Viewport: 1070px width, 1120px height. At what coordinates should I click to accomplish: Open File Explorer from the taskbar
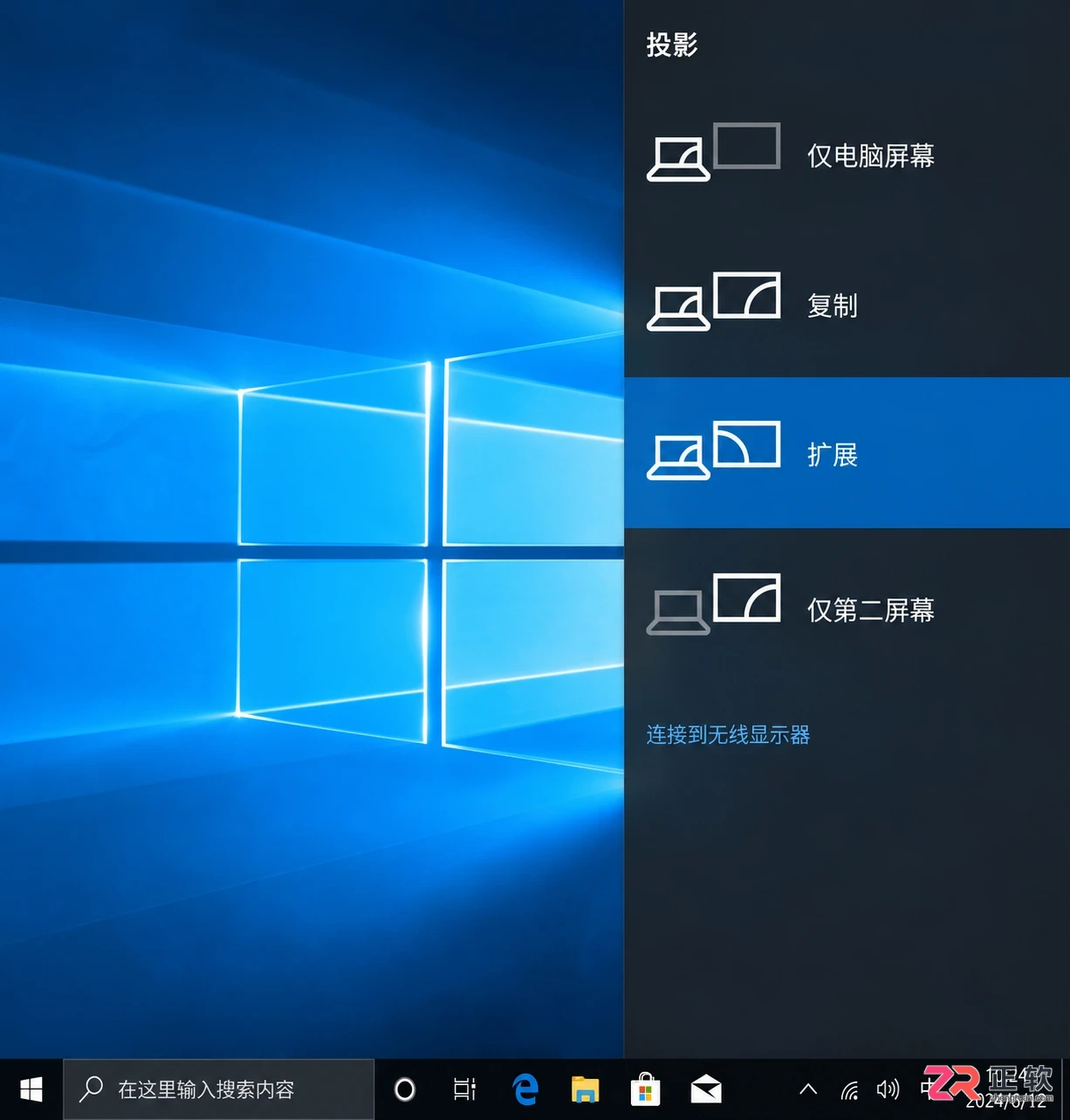585,1089
